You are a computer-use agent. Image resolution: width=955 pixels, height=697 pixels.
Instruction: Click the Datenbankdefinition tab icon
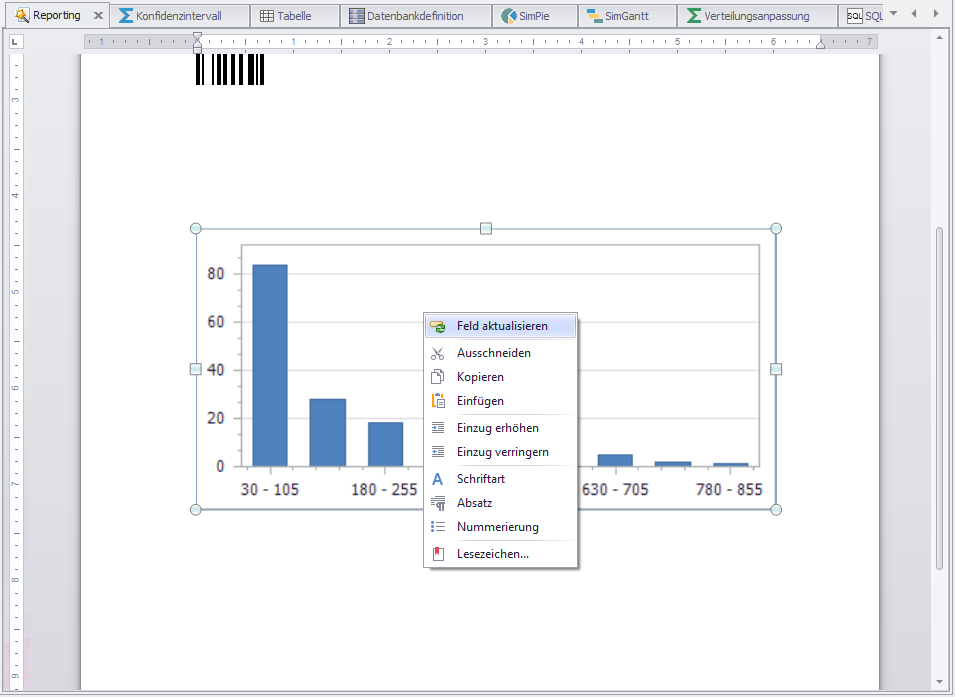356,16
